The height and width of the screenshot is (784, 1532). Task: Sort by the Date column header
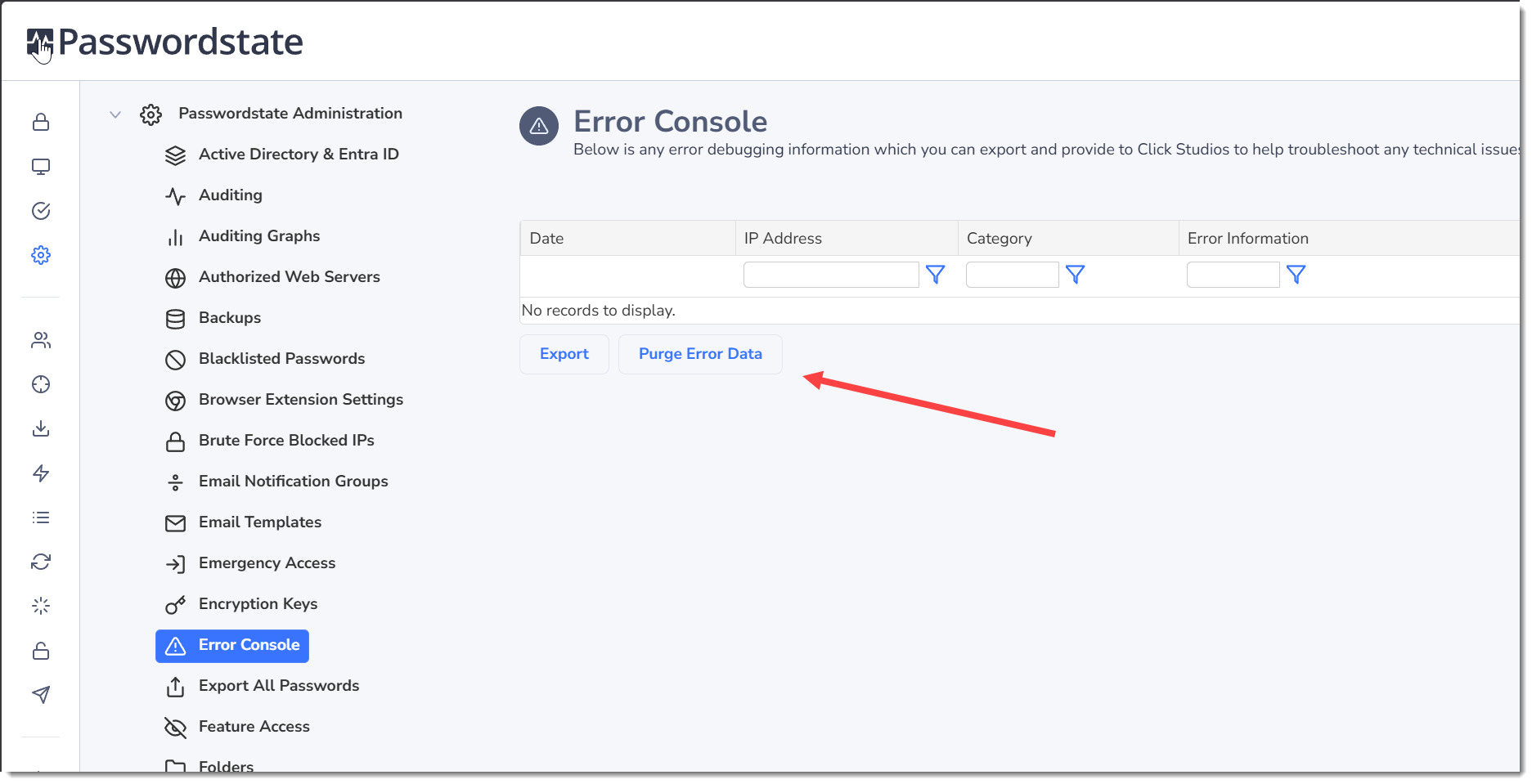546,239
